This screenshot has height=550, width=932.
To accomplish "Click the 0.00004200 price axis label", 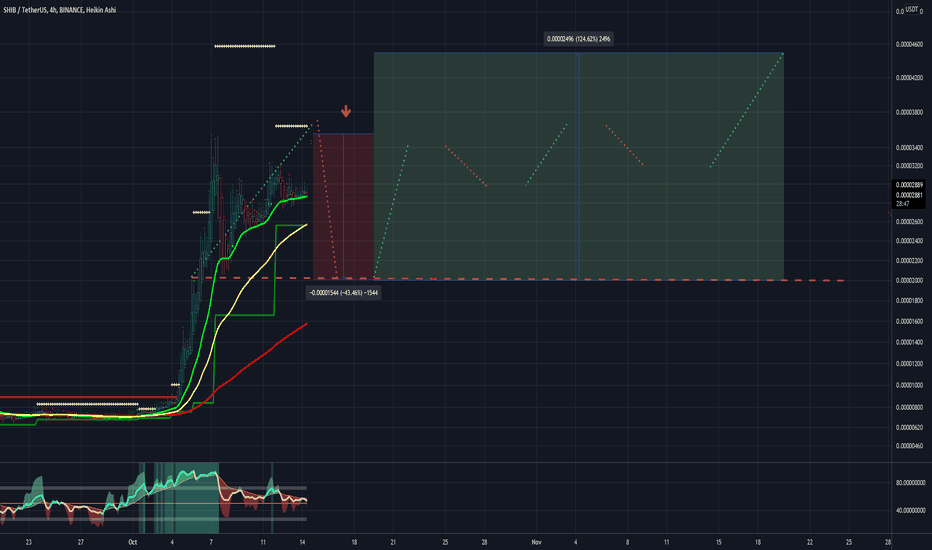I will tap(909, 78).
